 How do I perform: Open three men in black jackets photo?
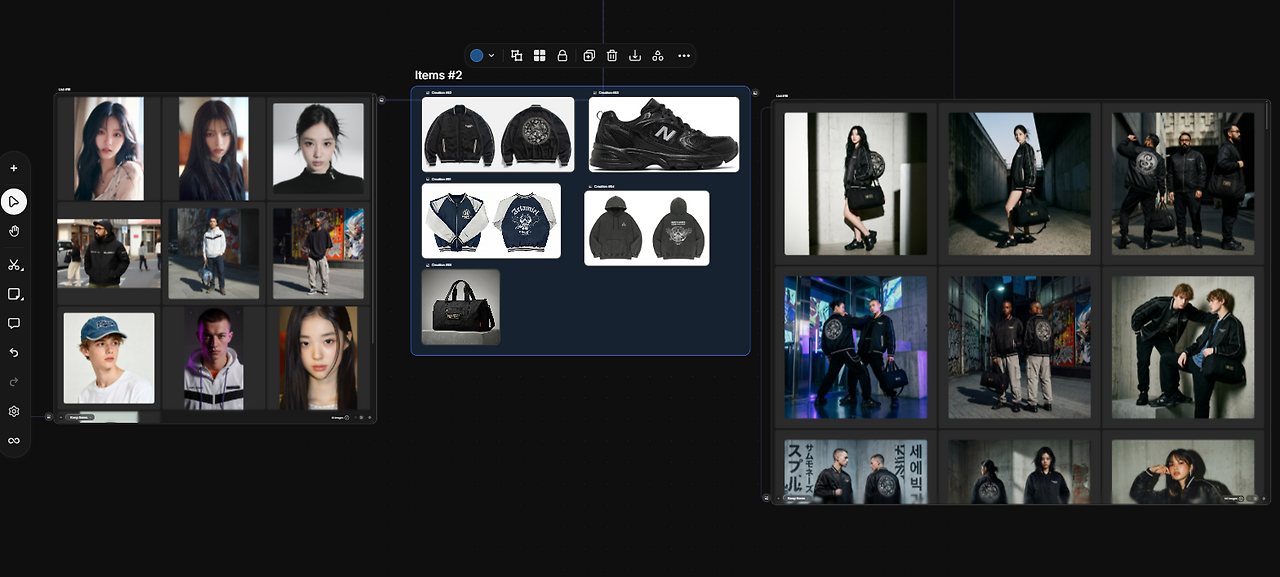coord(1183,184)
